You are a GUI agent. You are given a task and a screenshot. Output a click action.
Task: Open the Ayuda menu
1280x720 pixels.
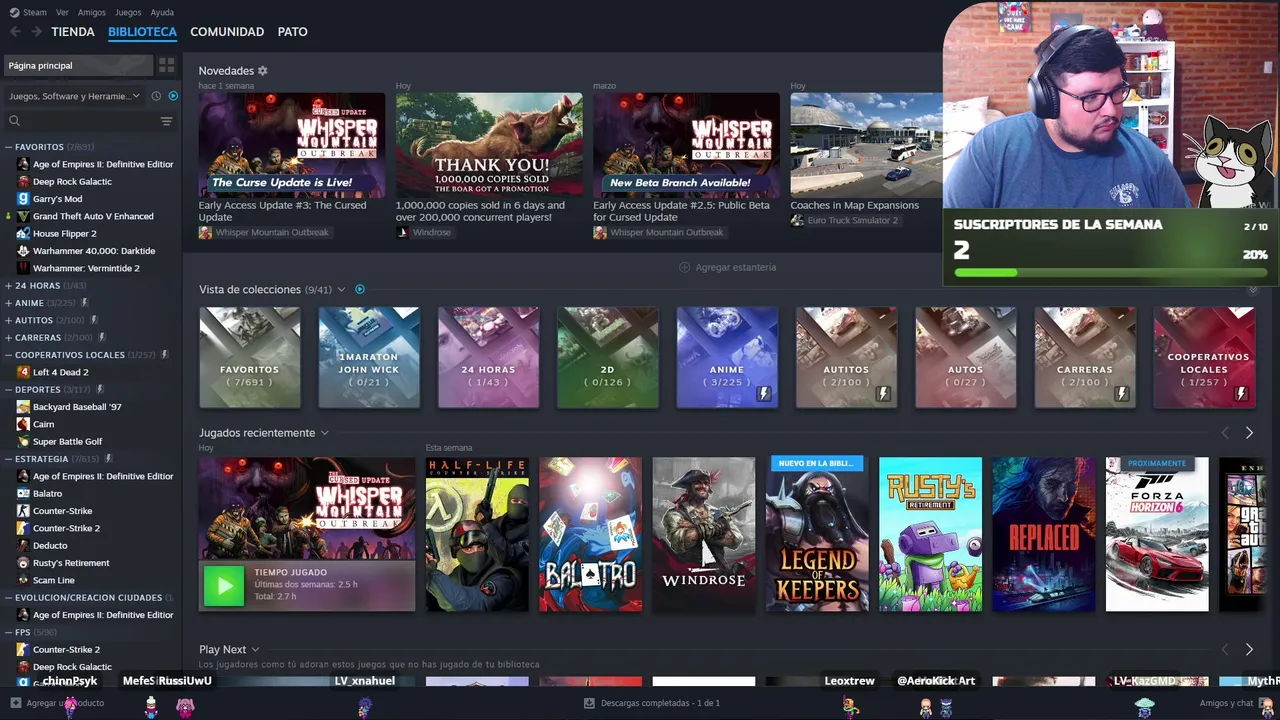162,12
